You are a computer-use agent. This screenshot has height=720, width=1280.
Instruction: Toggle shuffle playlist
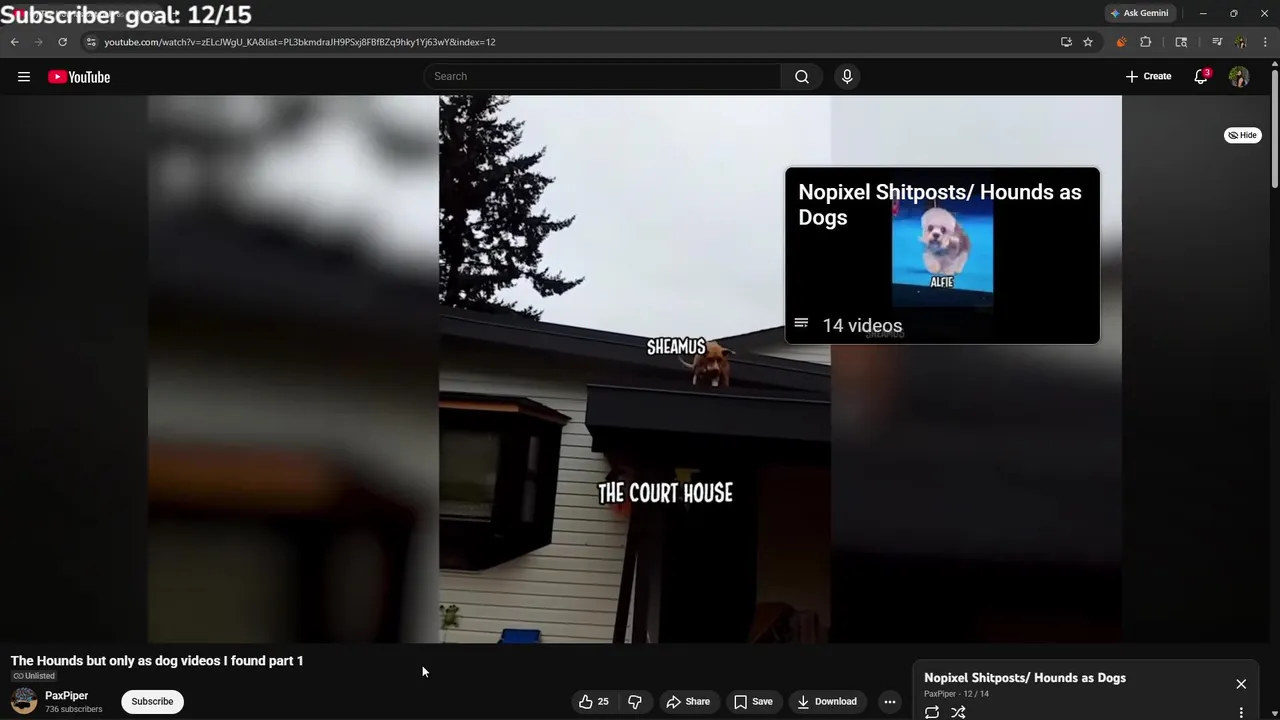(958, 712)
